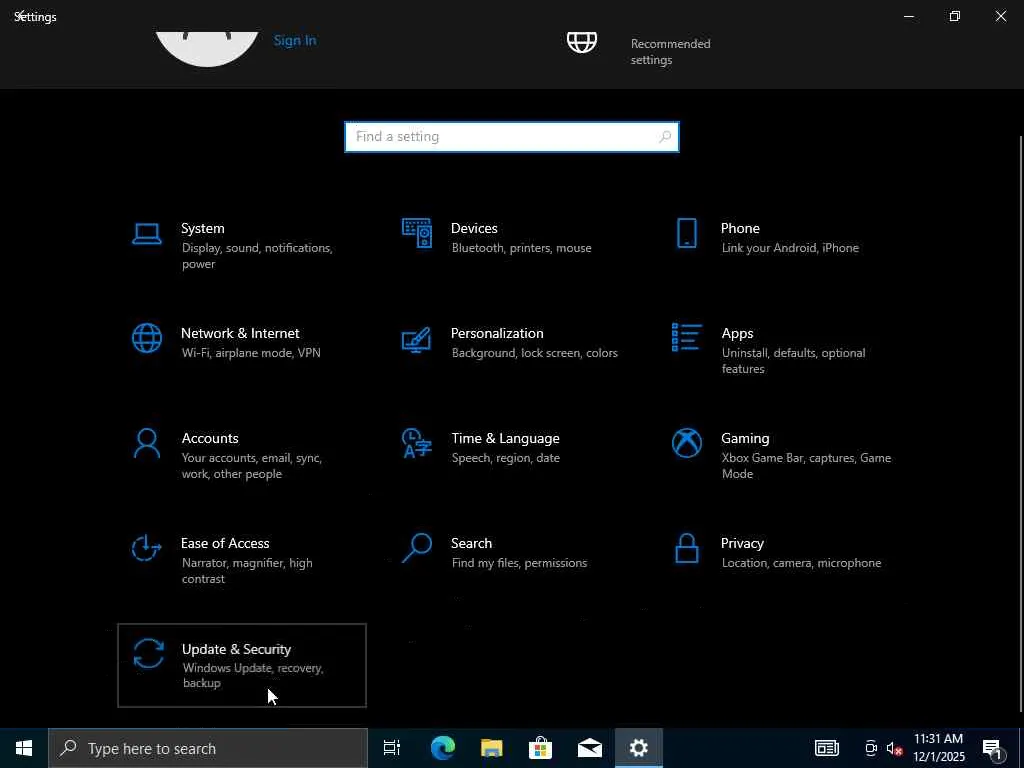Open Microsoft Edge from the taskbar
Image resolution: width=1024 pixels, height=768 pixels.
pyautogui.click(x=442, y=748)
